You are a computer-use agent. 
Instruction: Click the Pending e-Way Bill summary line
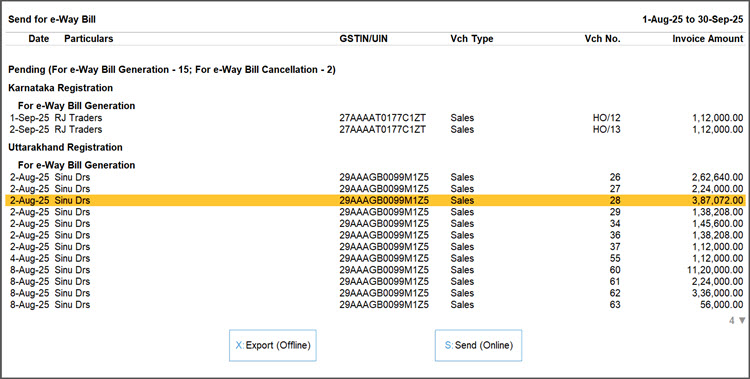(x=172, y=69)
